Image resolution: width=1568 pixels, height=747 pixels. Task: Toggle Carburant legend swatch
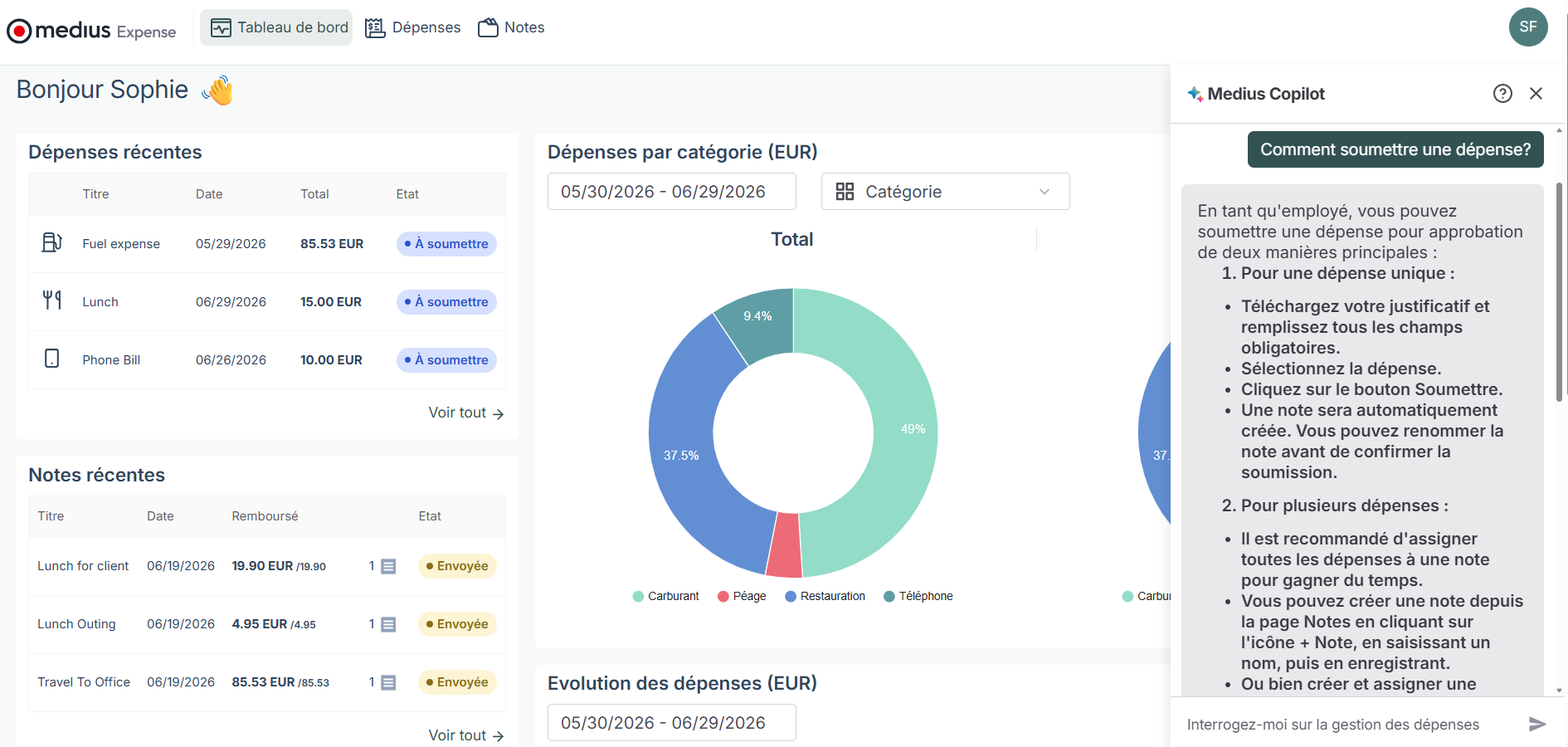(x=638, y=596)
